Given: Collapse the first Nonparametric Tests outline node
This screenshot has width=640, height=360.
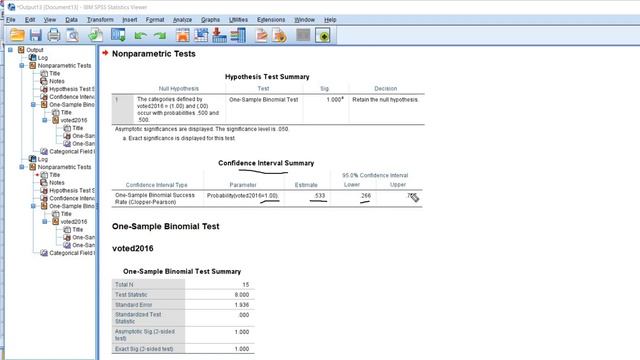Looking at the screenshot, I should coord(22,65).
